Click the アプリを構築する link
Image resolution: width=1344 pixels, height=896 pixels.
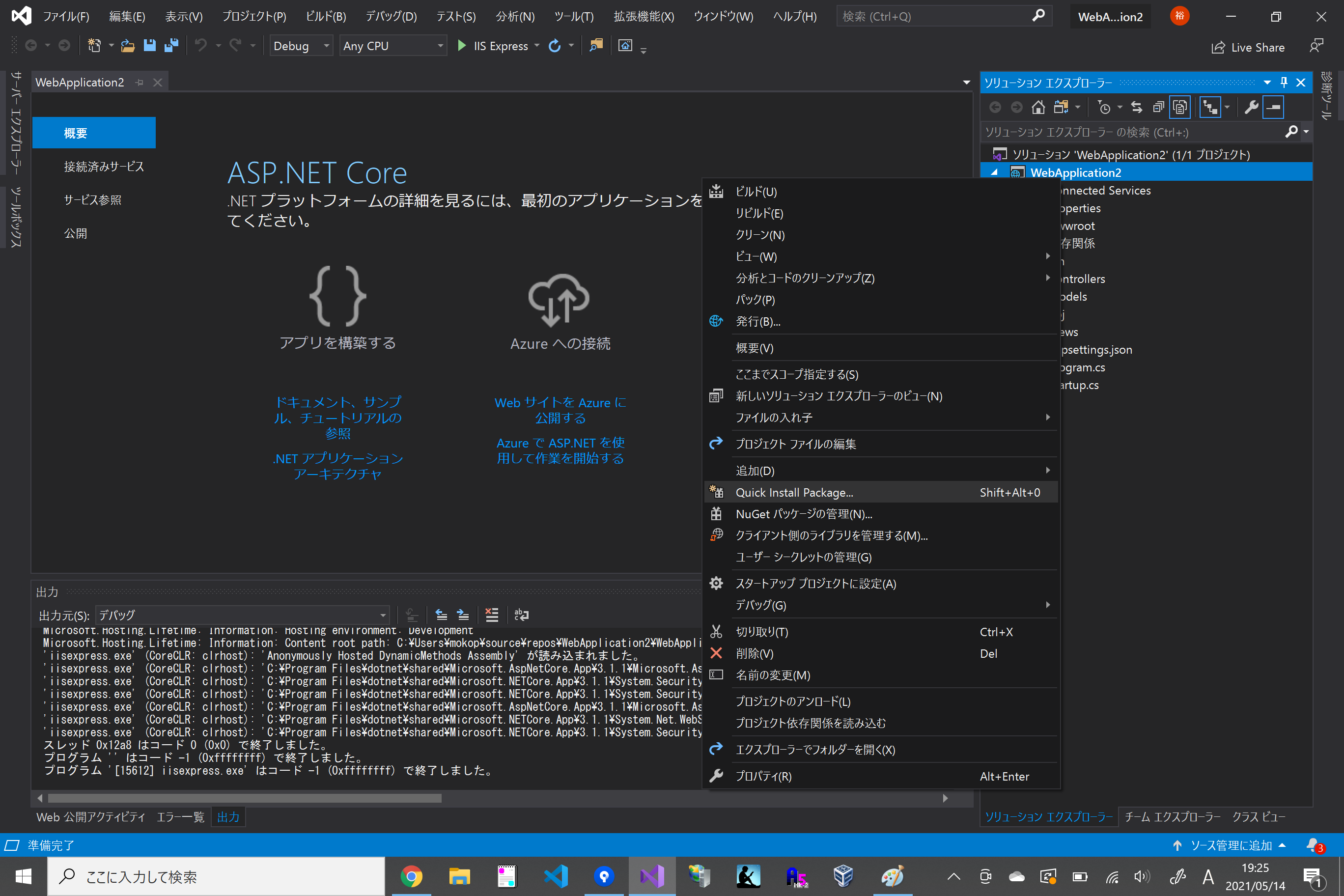(337, 343)
